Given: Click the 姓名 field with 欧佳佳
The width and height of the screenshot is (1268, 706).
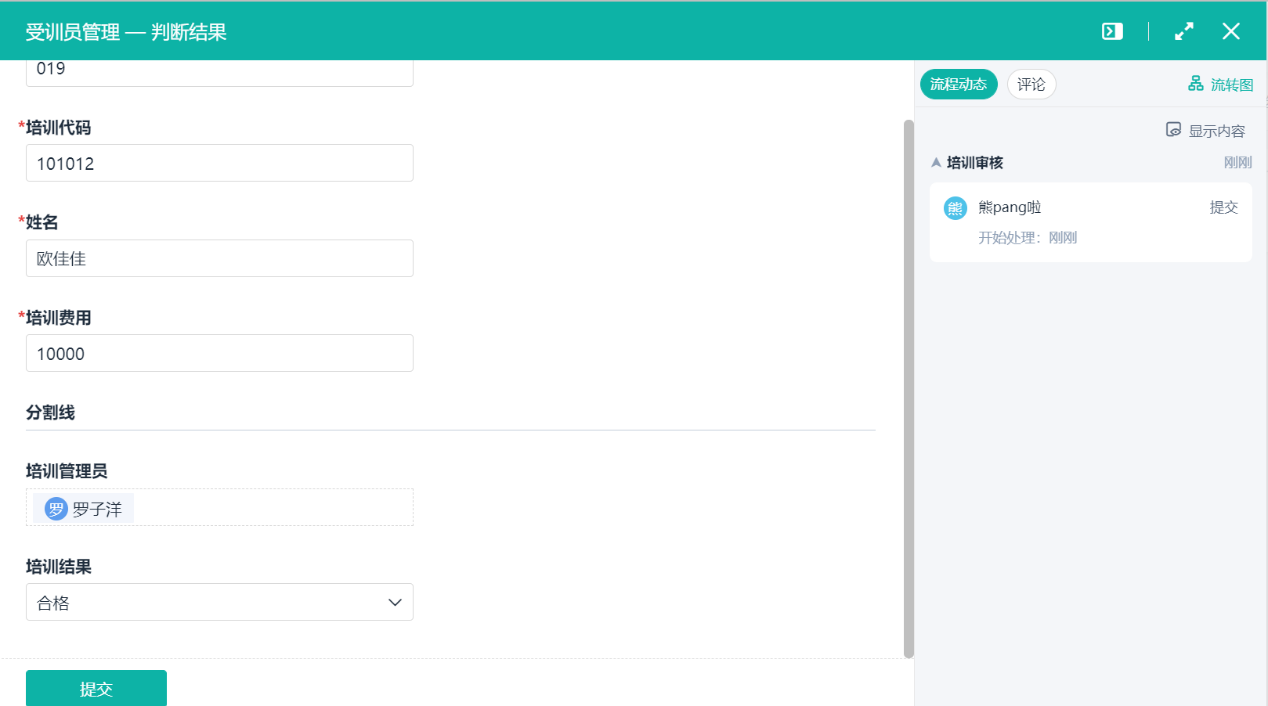Looking at the screenshot, I should pyautogui.click(x=219, y=258).
